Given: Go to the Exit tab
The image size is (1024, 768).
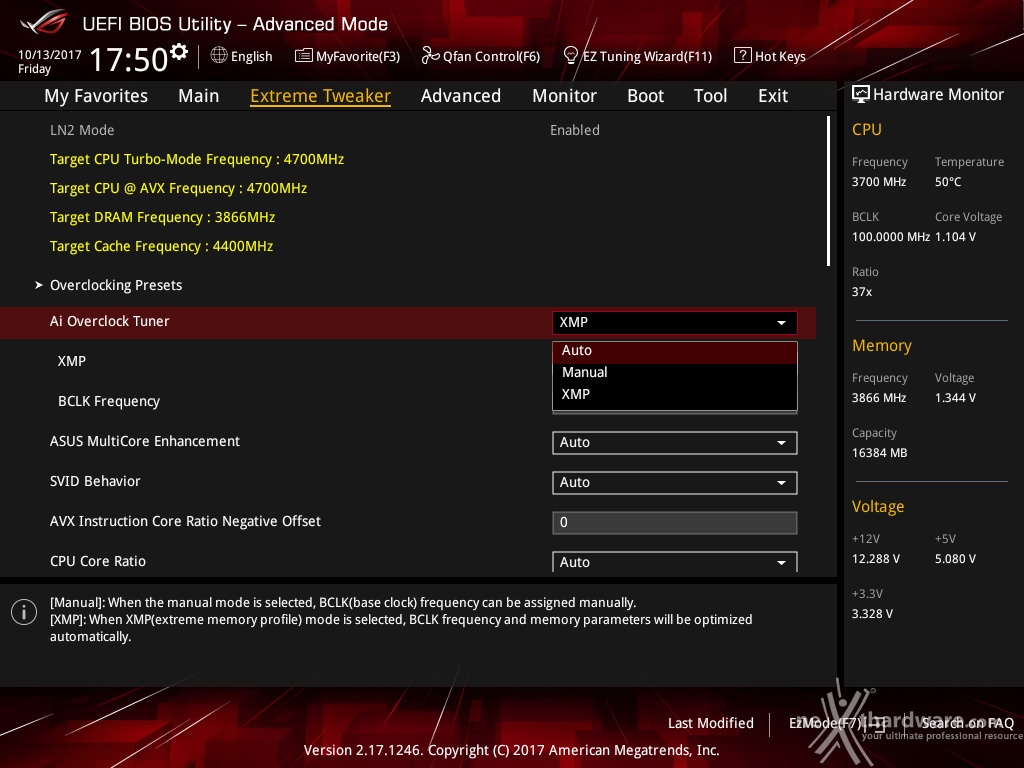Looking at the screenshot, I should (x=773, y=96).
